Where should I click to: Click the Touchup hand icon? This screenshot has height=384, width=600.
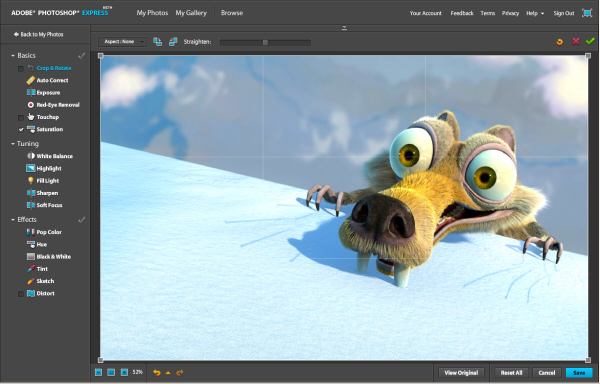point(31,117)
